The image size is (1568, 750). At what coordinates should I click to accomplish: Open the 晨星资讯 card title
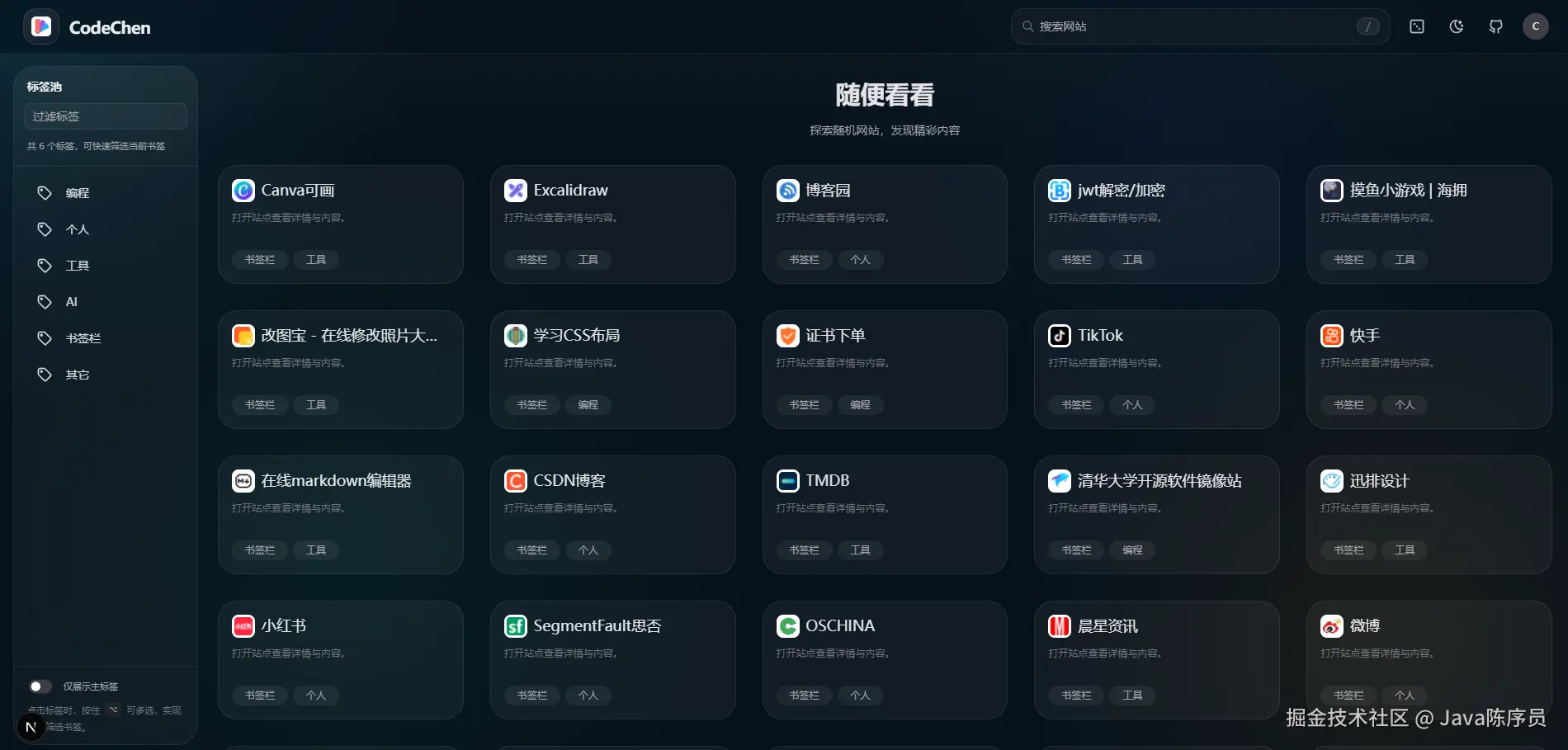coord(1108,626)
